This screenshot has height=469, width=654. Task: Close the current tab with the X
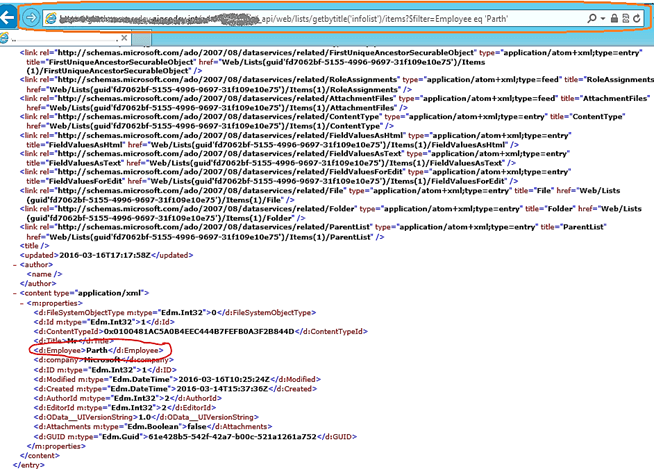pyautogui.click(x=124, y=38)
